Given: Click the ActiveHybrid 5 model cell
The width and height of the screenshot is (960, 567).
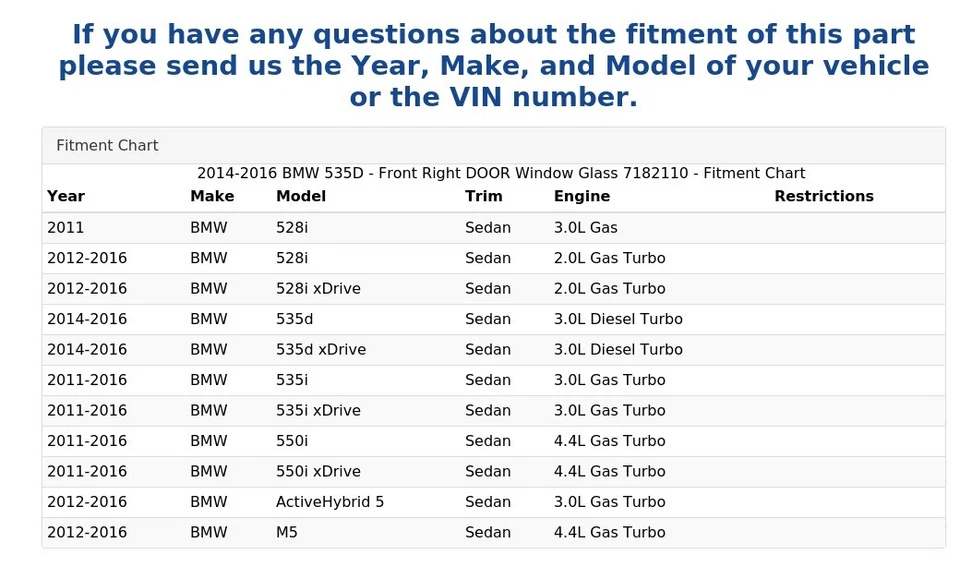Looking at the screenshot, I should point(330,502).
